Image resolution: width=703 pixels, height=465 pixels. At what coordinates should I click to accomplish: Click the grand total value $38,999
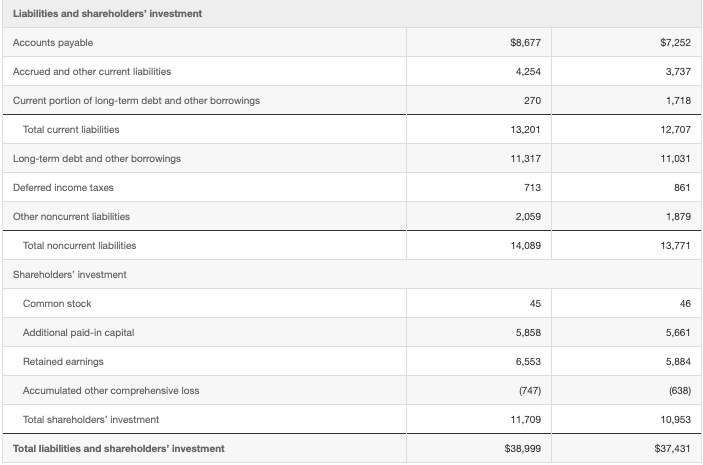[x=523, y=448]
